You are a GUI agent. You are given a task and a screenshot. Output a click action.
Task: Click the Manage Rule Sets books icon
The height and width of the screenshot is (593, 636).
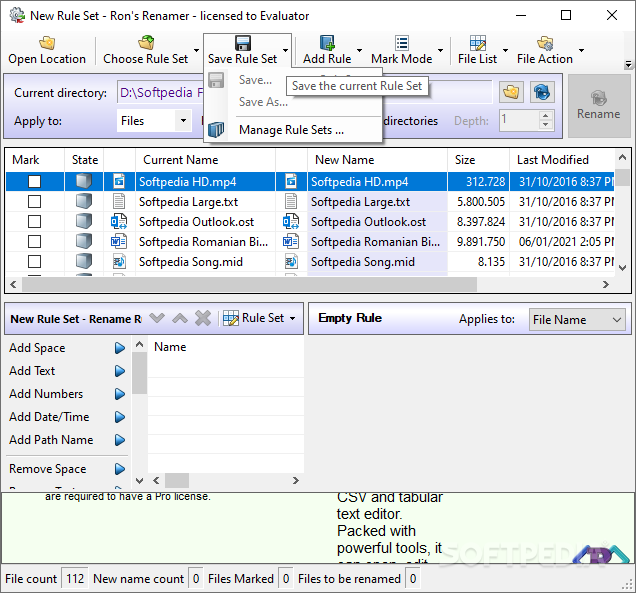tap(216, 130)
